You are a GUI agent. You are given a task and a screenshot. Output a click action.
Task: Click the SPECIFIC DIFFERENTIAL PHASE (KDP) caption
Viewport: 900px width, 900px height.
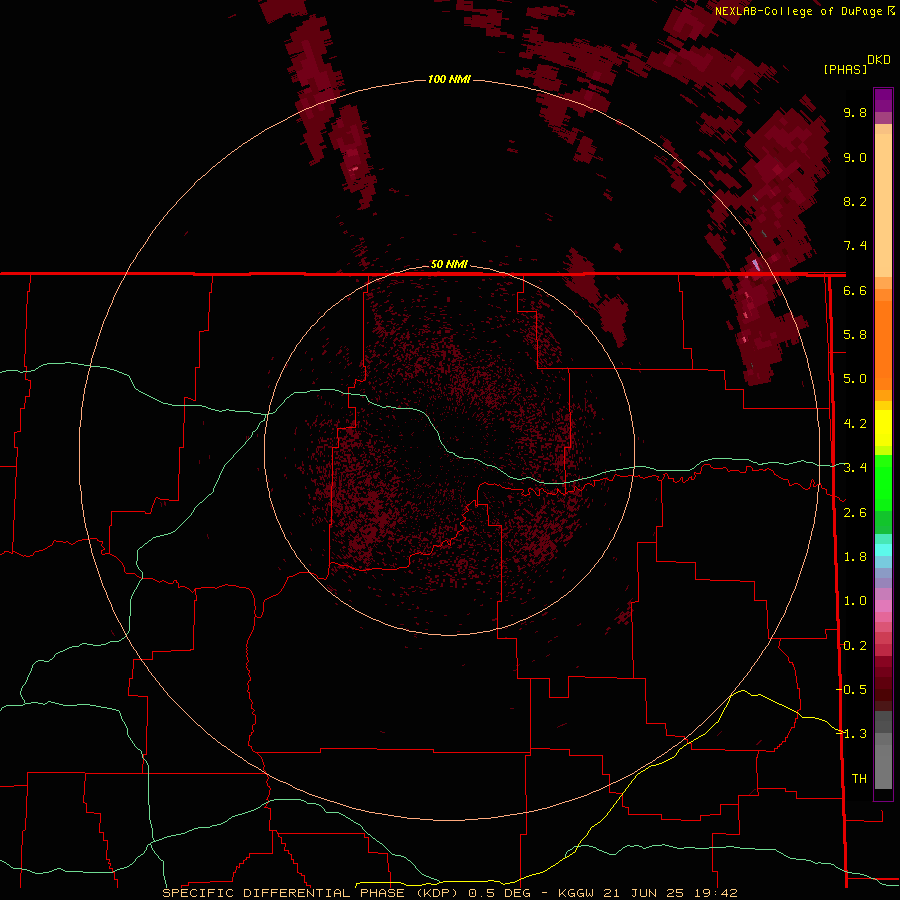(x=310, y=893)
